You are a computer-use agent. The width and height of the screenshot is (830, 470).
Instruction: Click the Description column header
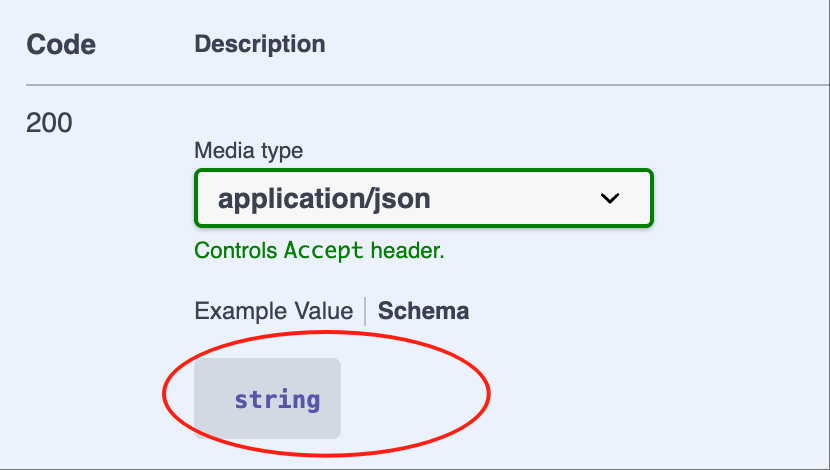[x=260, y=44]
